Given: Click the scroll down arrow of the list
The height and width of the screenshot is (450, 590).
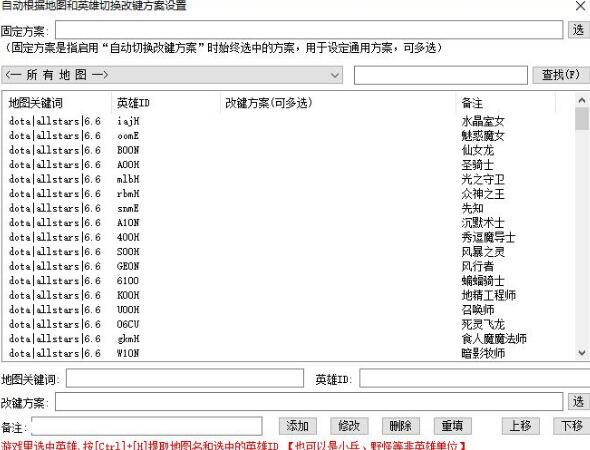Looking at the screenshot, I should pyautogui.click(x=582, y=353).
